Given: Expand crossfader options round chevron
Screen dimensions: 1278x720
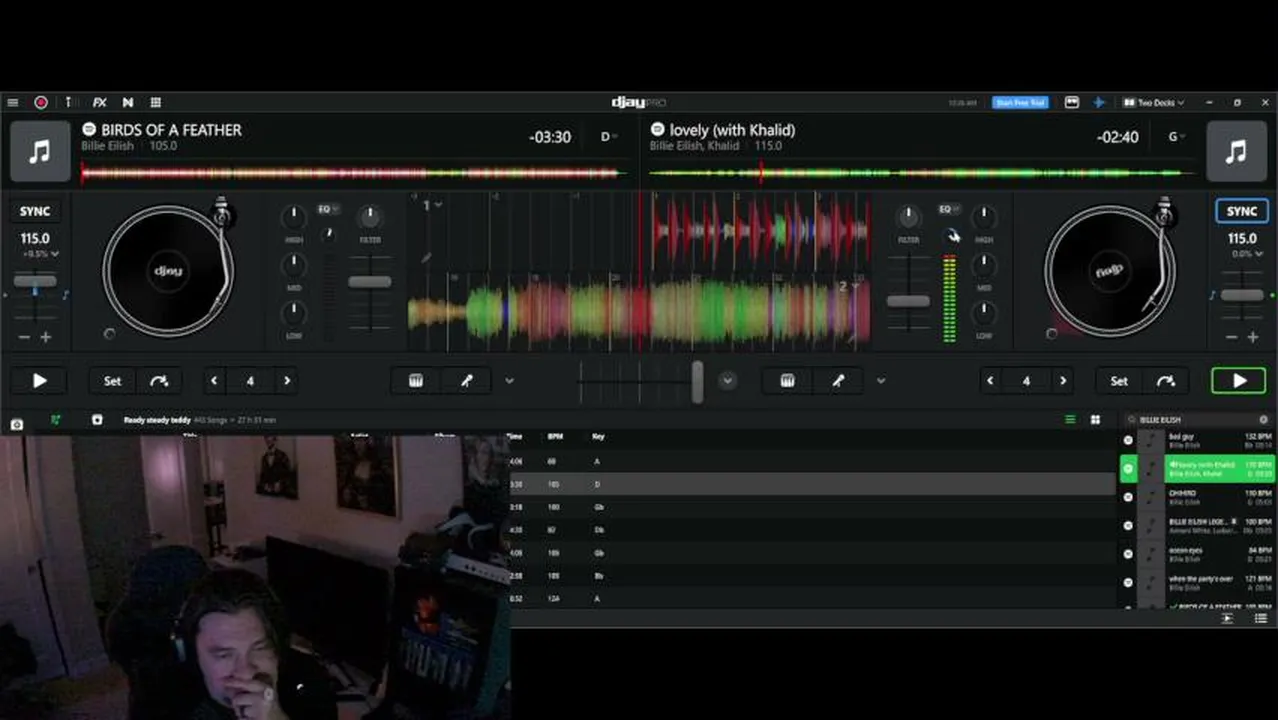Looking at the screenshot, I should coord(728,381).
